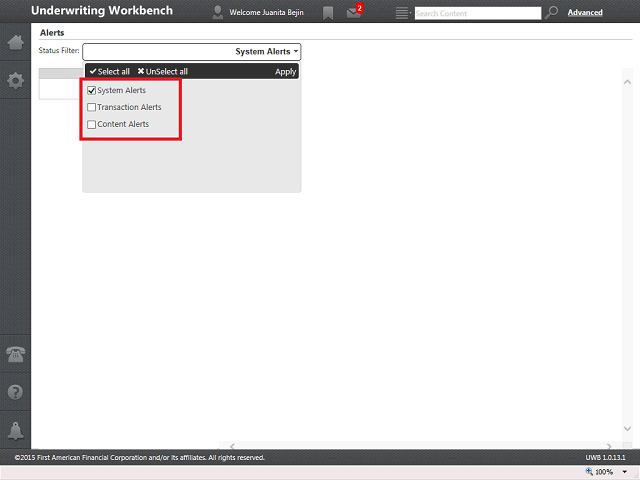Choose Select all in the filter list

(110, 71)
